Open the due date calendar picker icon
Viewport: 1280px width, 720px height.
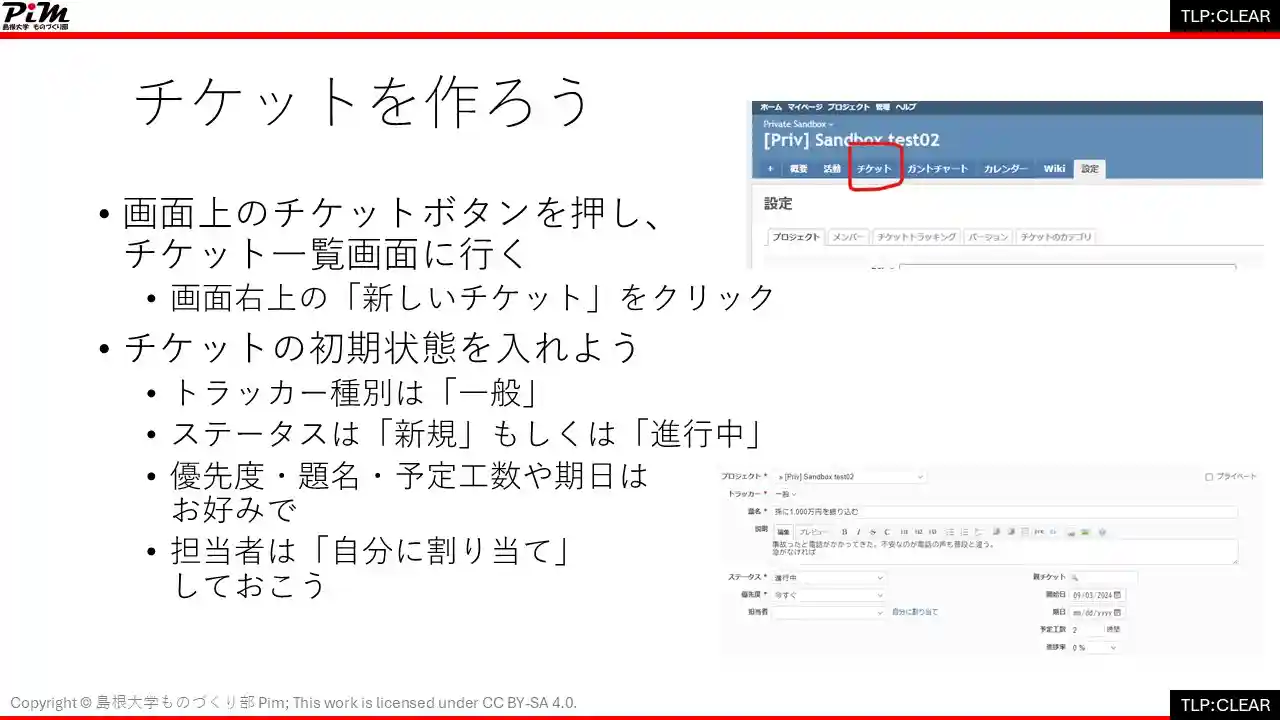[x=1118, y=612]
